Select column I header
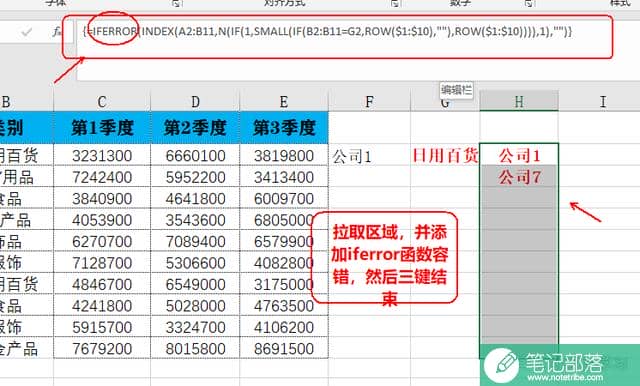This screenshot has height=386, width=640. click(602, 101)
